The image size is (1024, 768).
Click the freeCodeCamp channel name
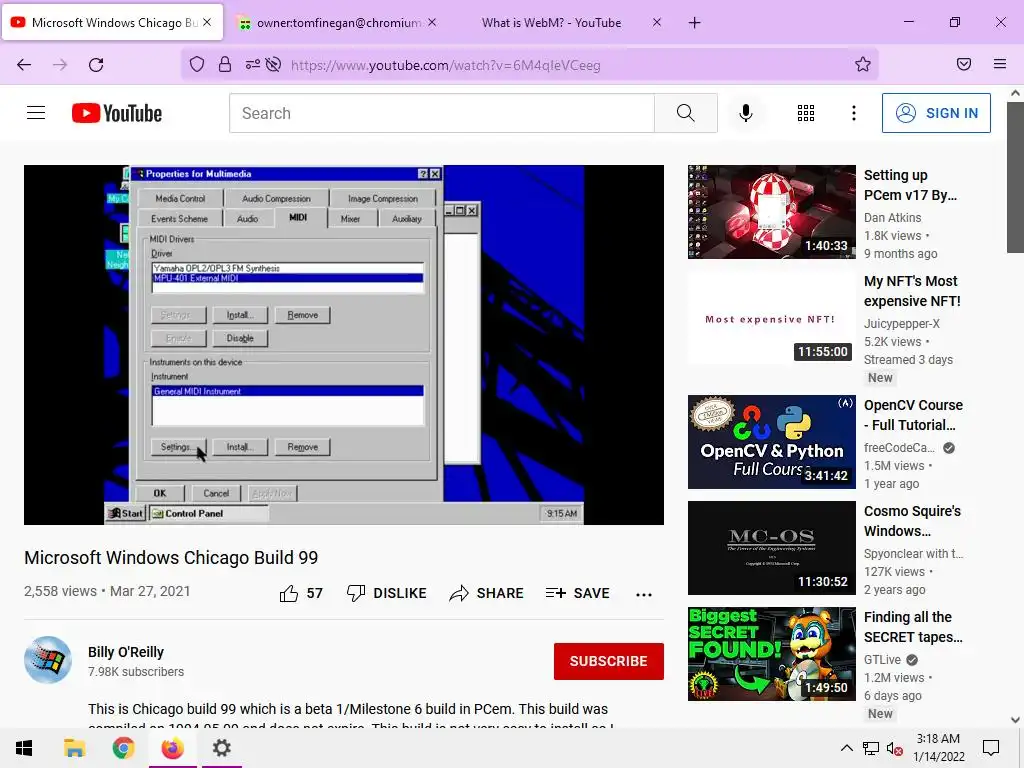coord(899,447)
